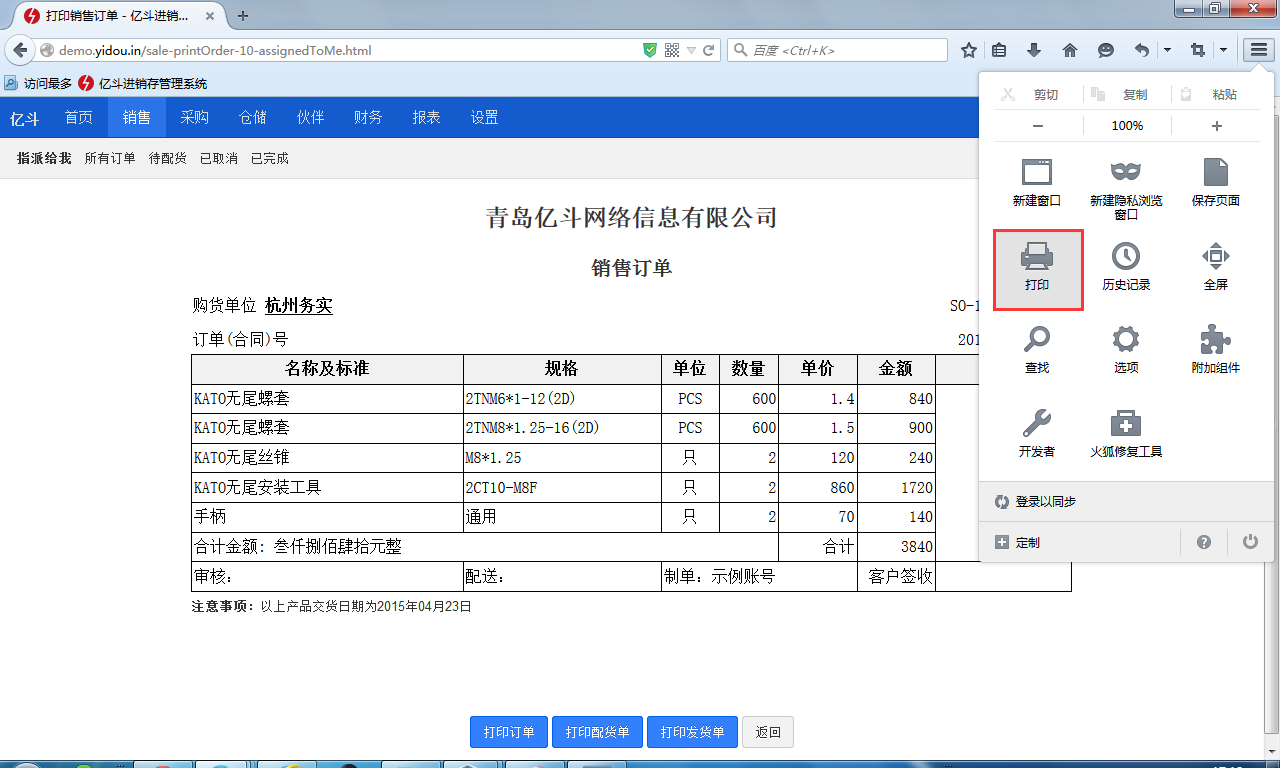1280x768 pixels.
Task: Expand the address bar history dropdown arrow
Action: pyautogui.click(x=691, y=50)
